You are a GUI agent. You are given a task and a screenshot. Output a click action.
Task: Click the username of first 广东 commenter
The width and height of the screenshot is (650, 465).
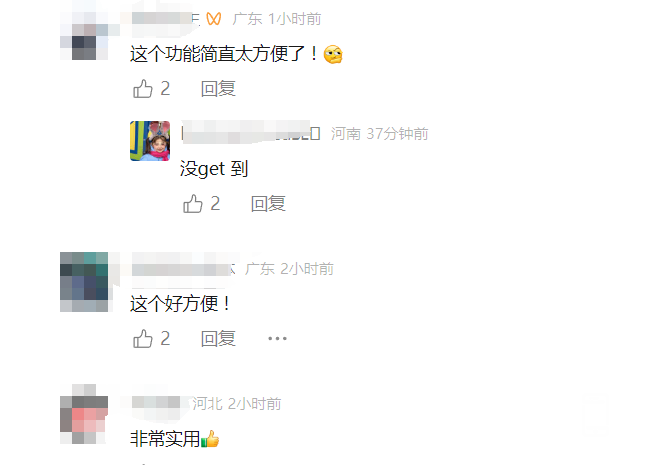pyautogui.click(x=166, y=19)
